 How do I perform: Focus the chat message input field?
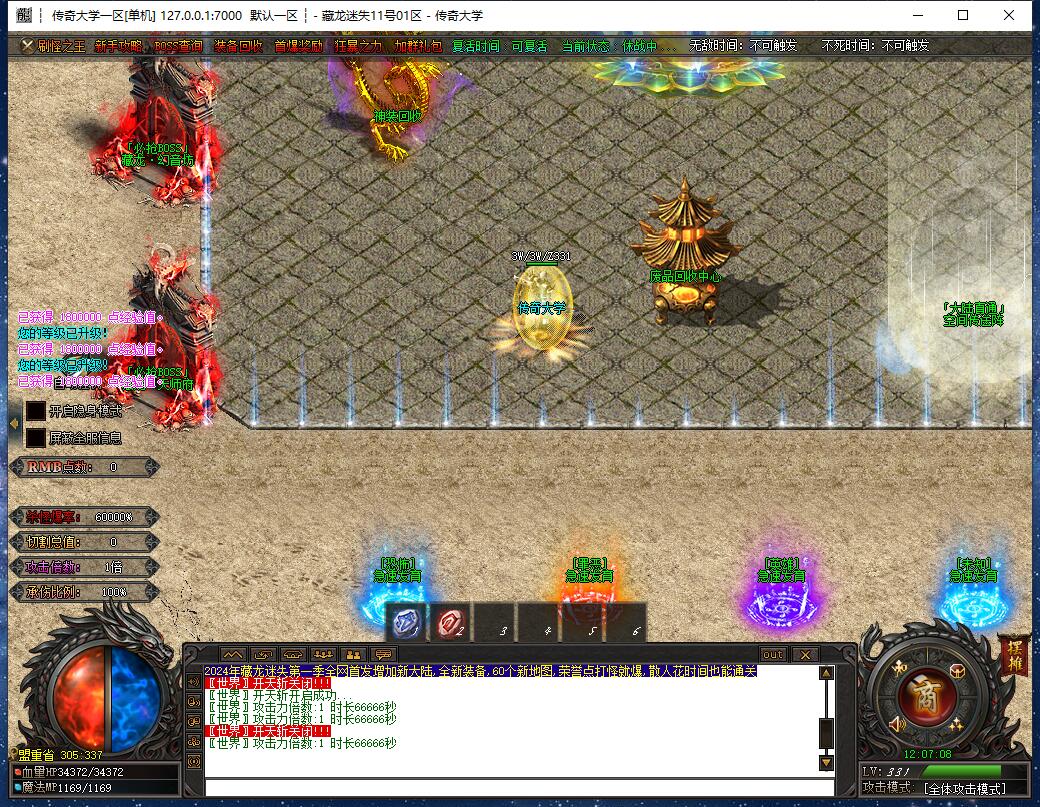pyautogui.click(x=519, y=787)
